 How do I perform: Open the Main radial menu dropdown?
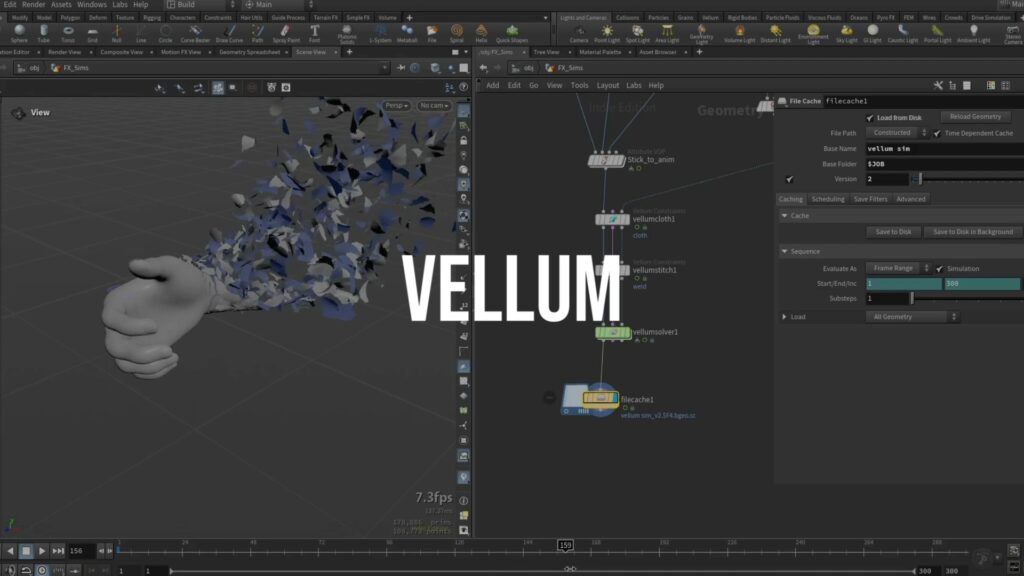pos(278,5)
